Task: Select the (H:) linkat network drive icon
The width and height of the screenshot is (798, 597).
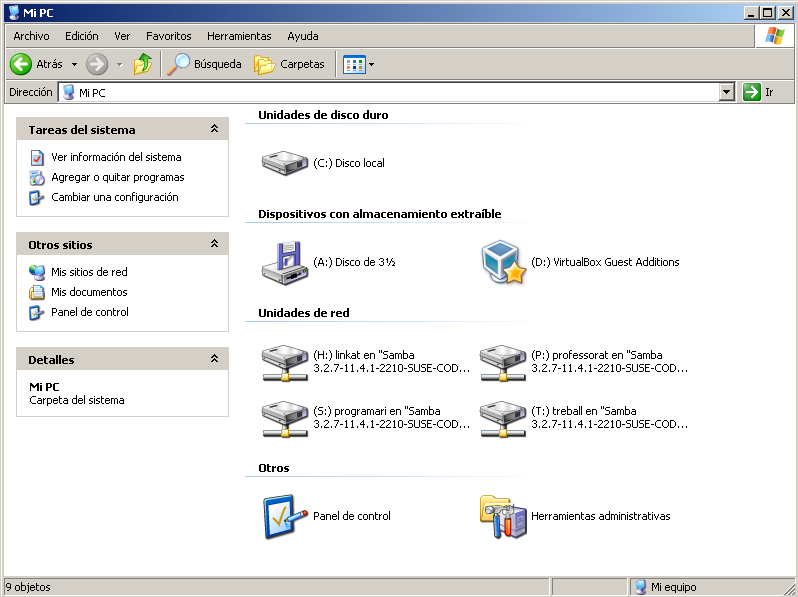Action: [285, 361]
